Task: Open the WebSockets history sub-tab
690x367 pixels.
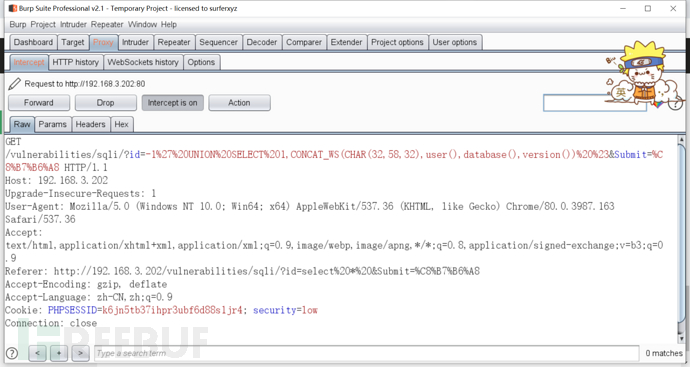Action: click(143, 62)
